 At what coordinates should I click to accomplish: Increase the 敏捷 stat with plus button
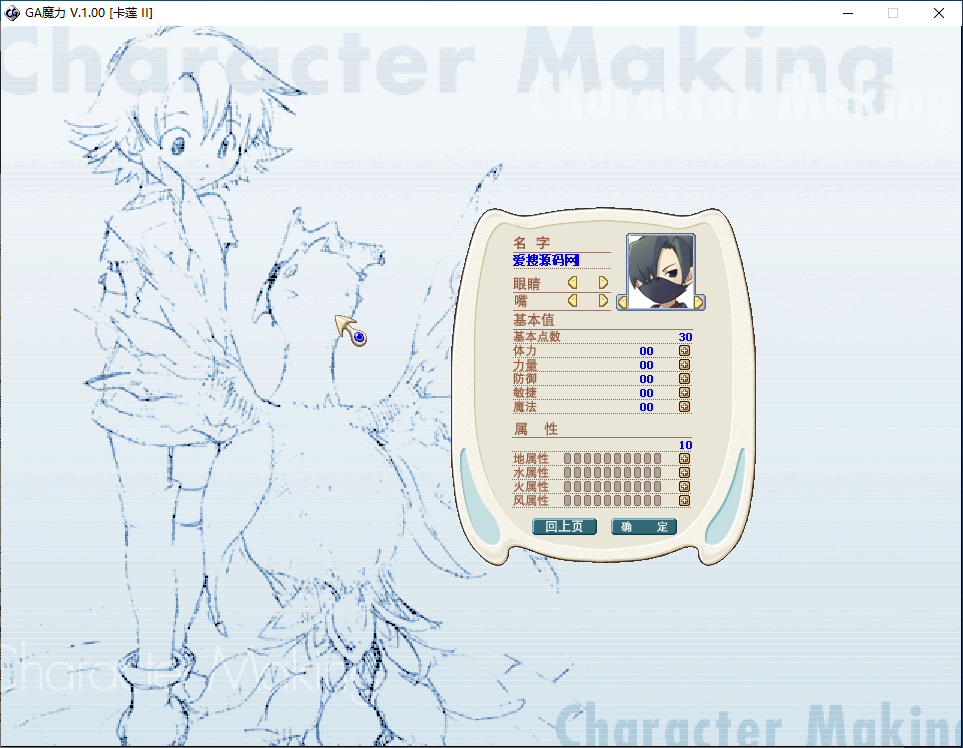pos(684,393)
